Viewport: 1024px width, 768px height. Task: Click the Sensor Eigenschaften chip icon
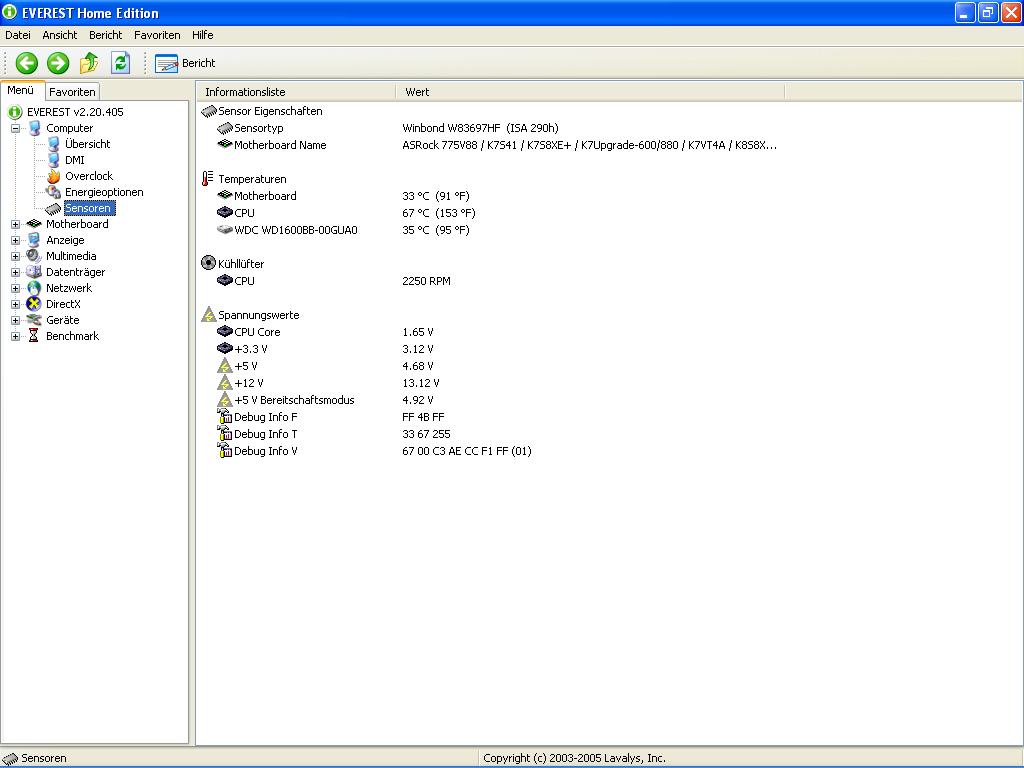[208, 112]
